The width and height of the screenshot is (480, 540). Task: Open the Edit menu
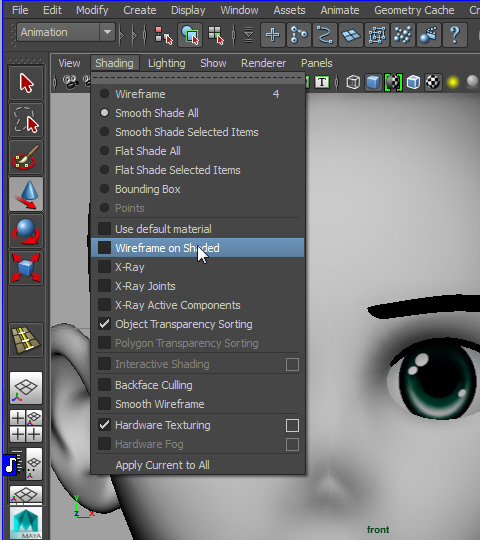tap(52, 10)
